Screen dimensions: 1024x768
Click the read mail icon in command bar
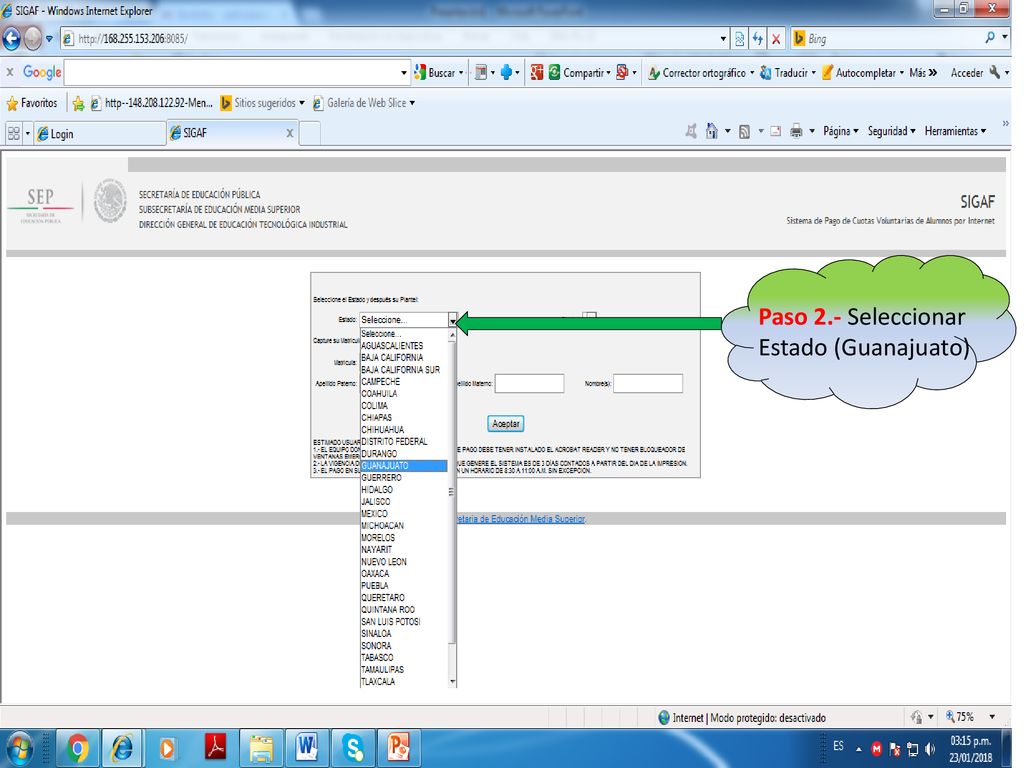[775, 131]
